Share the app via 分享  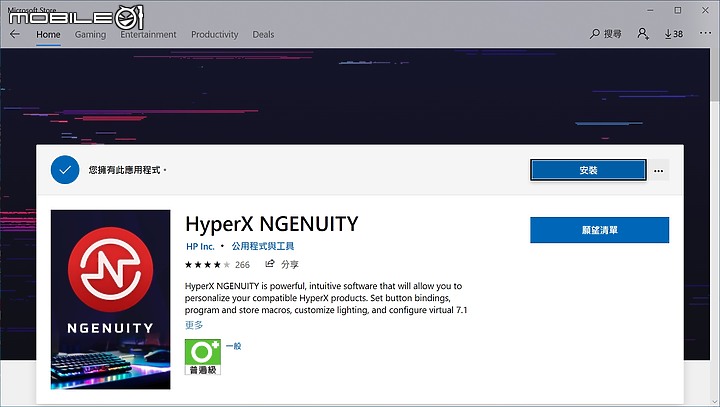(x=282, y=264)
